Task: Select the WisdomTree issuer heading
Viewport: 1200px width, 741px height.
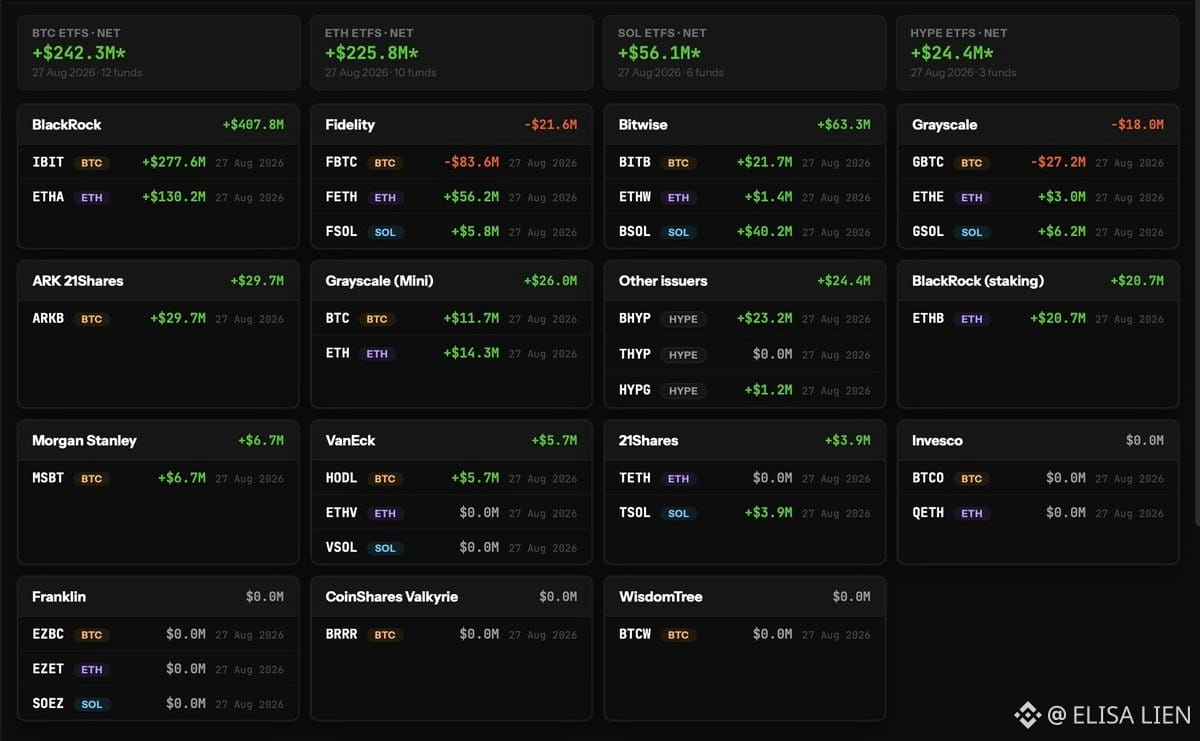Action: tap(661, 597)
